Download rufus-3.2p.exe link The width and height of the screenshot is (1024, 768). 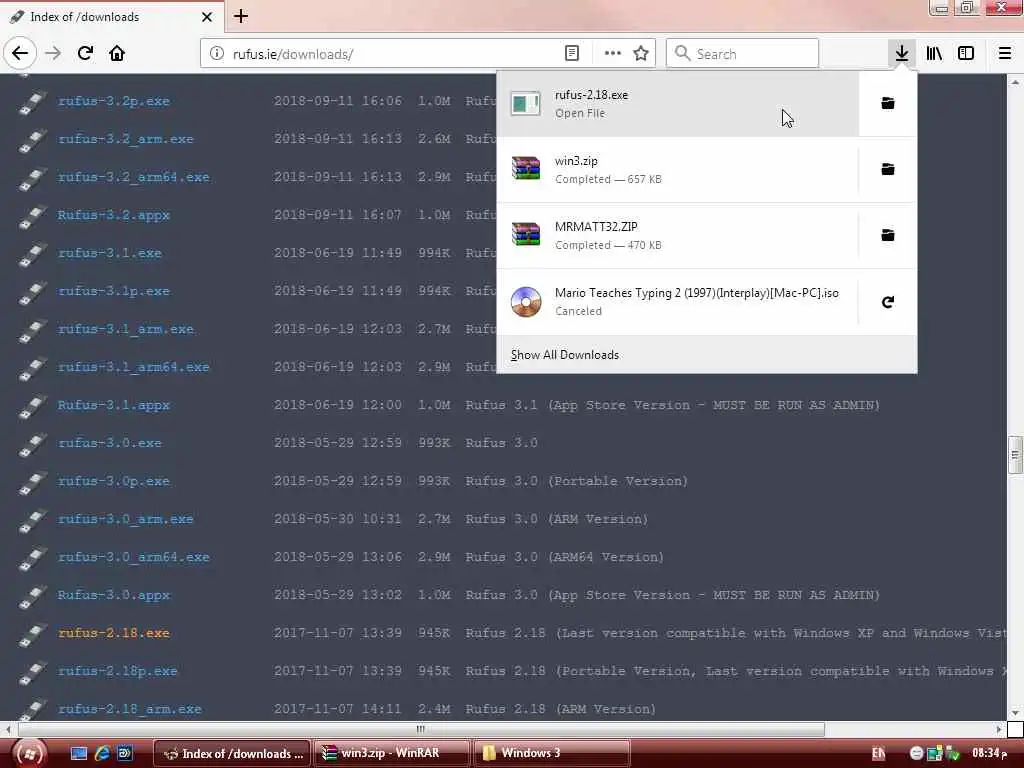114,101
